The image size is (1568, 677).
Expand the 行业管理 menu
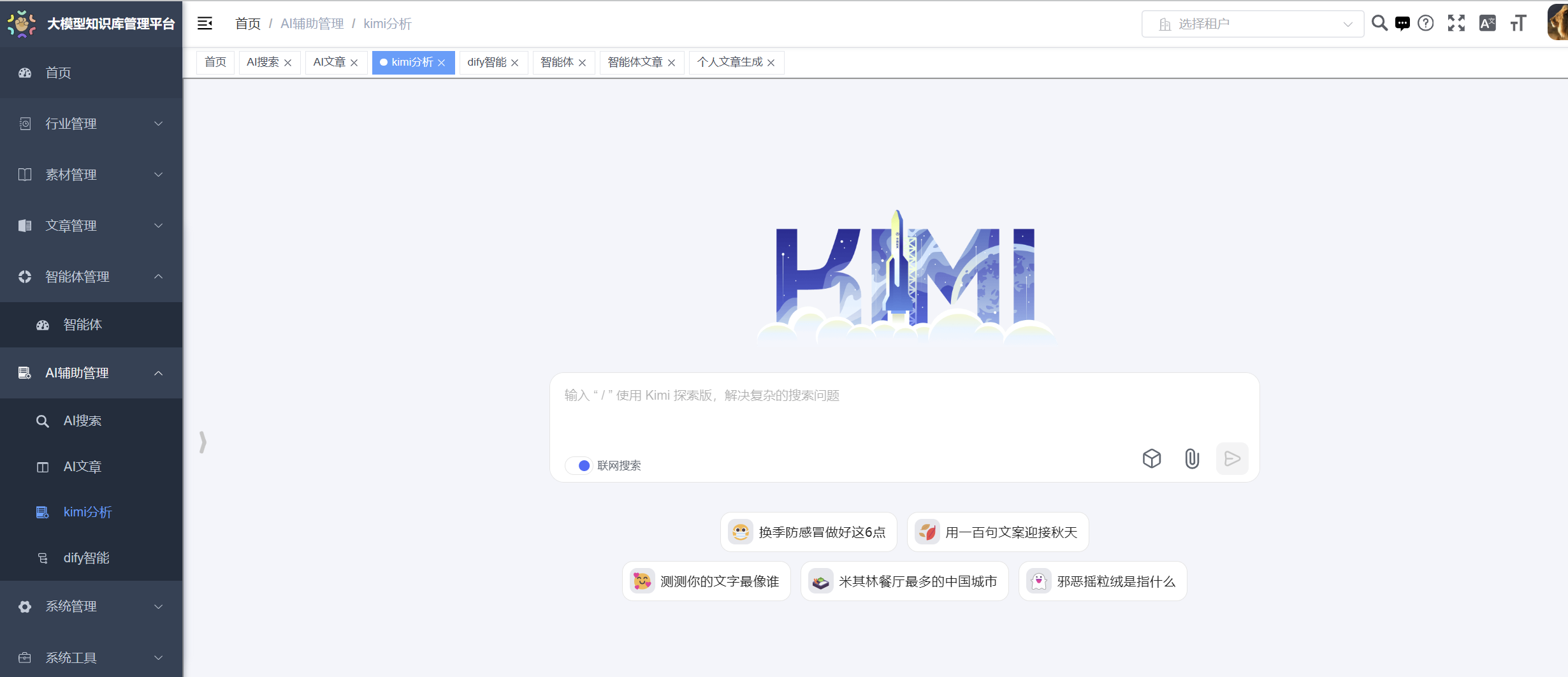click(x=91, y=124)
